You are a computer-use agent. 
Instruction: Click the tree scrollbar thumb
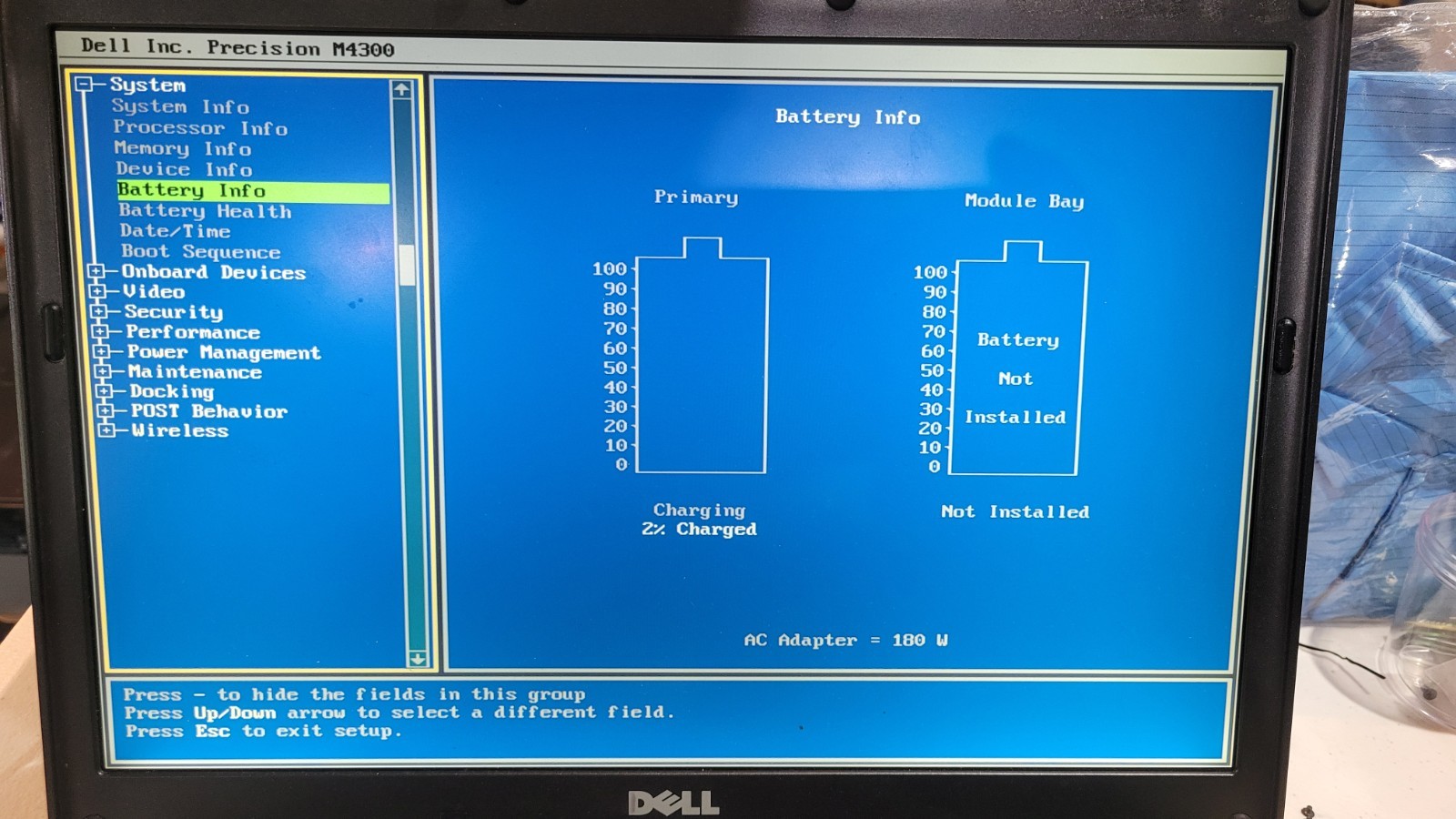[x=407, y=265]
